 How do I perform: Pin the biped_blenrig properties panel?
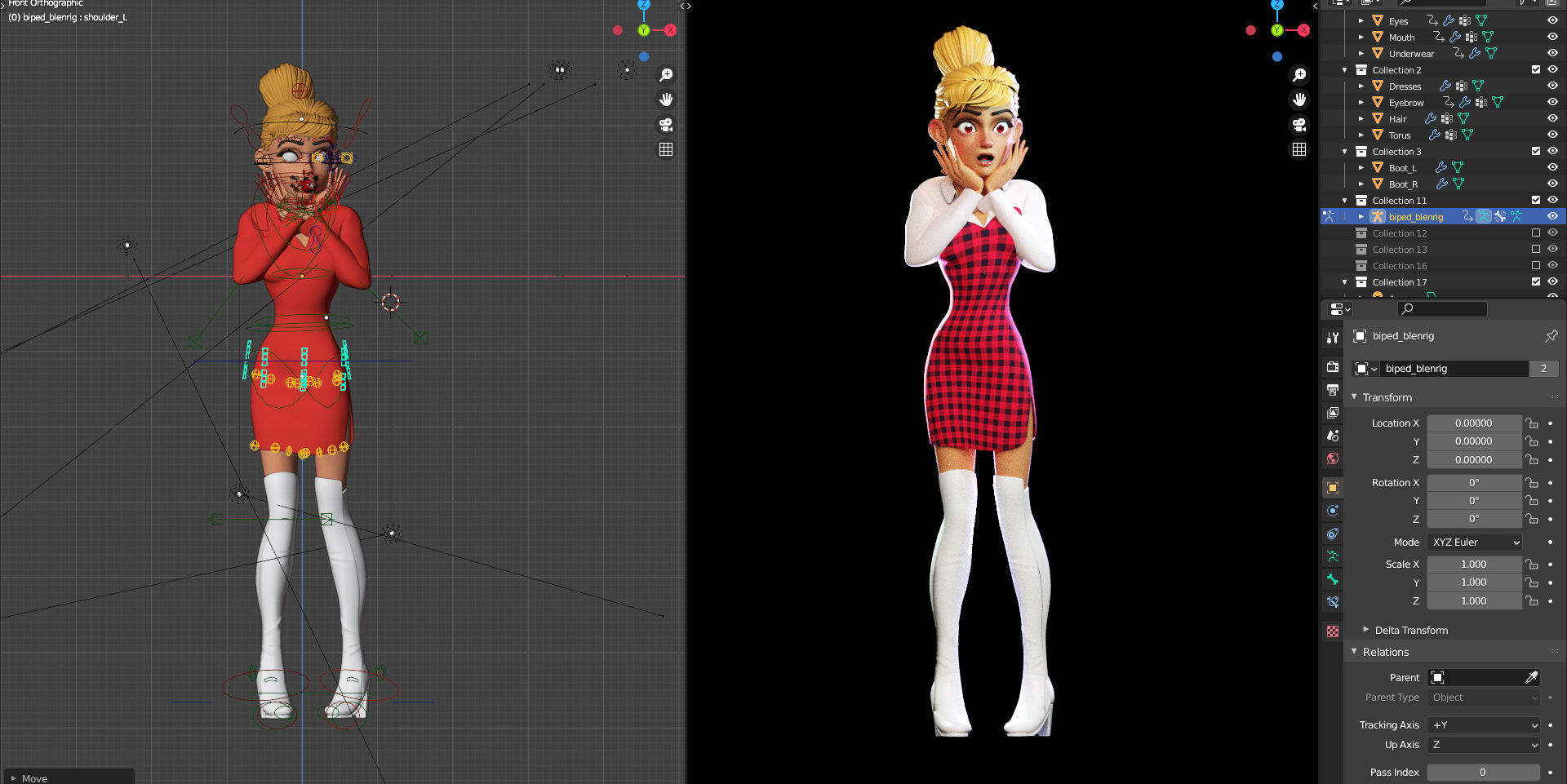coord(1551,335)
